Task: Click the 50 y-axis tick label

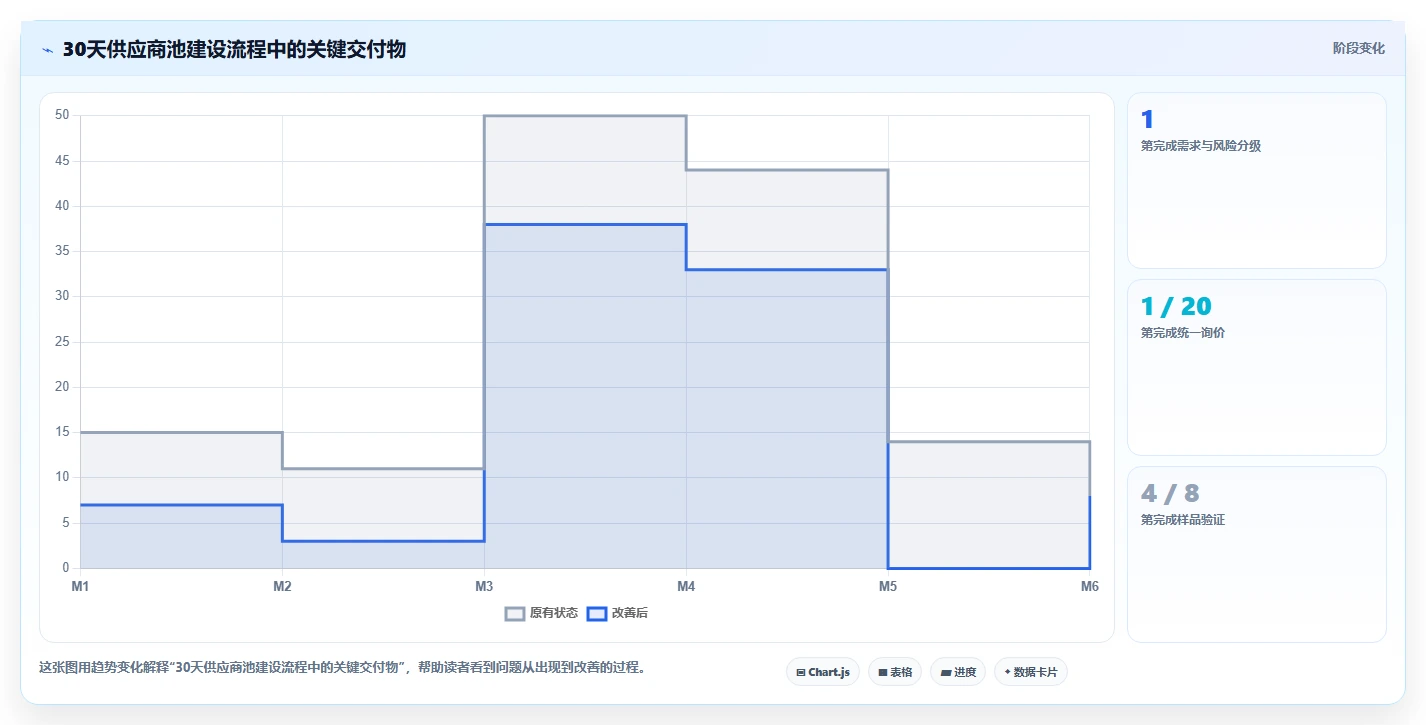Action: (x=62, y=115)
